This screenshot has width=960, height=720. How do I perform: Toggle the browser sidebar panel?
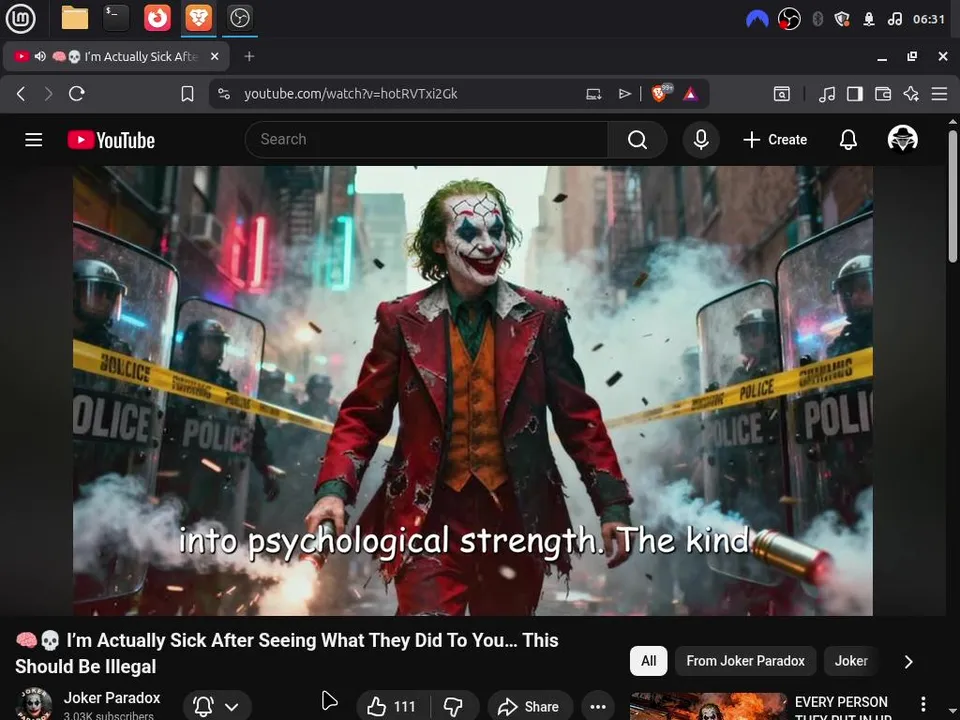[x=855, y=94]
